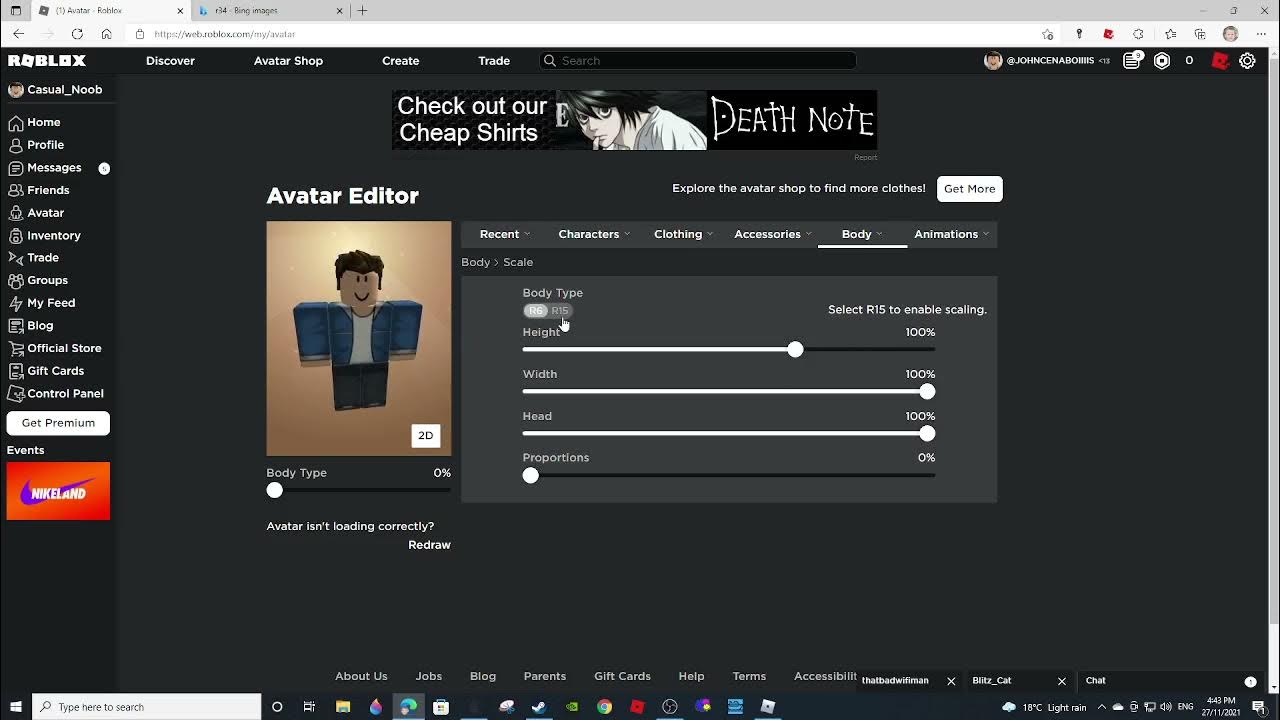Open the browser extensions puzzle icon
The height and width of the screenshot is (720, 1280).
pos(1138,34)
